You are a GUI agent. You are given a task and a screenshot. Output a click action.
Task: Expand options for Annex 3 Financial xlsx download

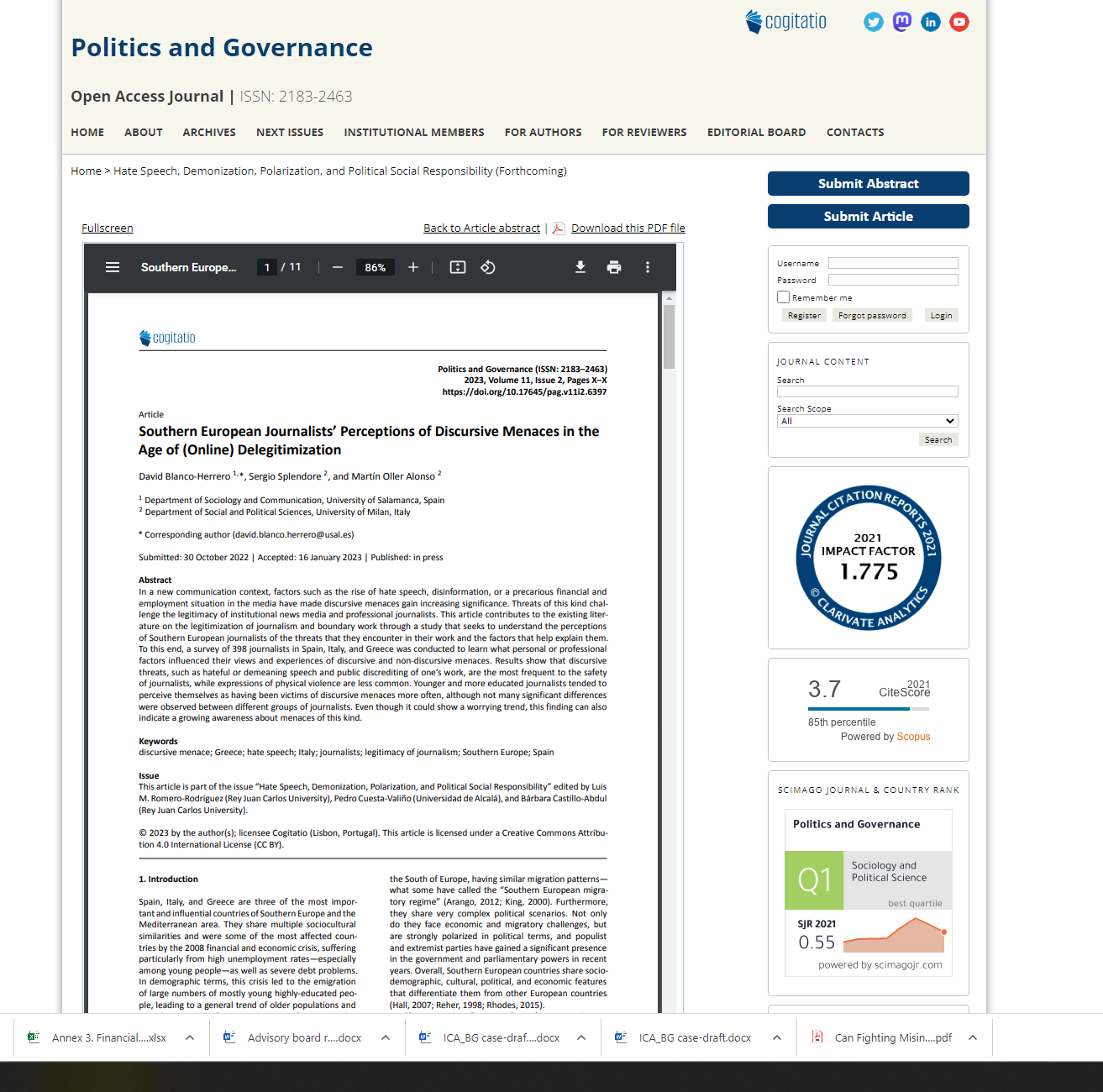coord(190,1037)
